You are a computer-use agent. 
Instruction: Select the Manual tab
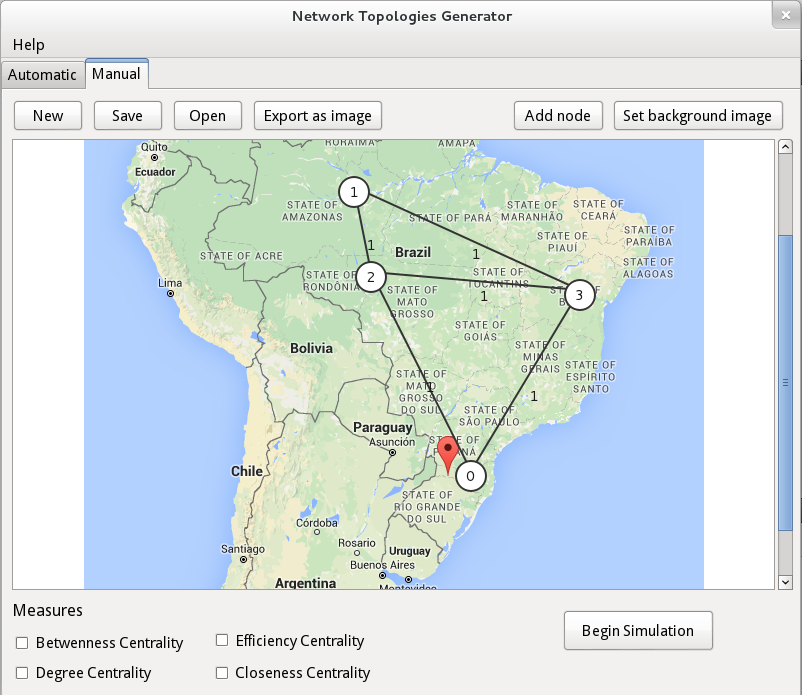pyautogui.click(x=117, y=74)
